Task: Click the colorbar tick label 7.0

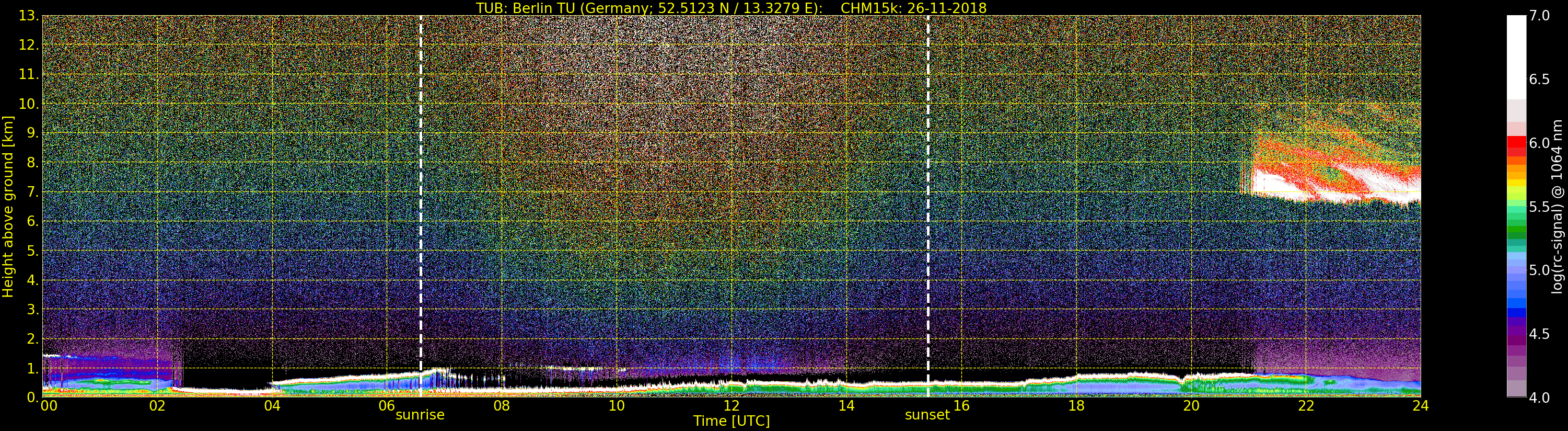Action: 1539,16
